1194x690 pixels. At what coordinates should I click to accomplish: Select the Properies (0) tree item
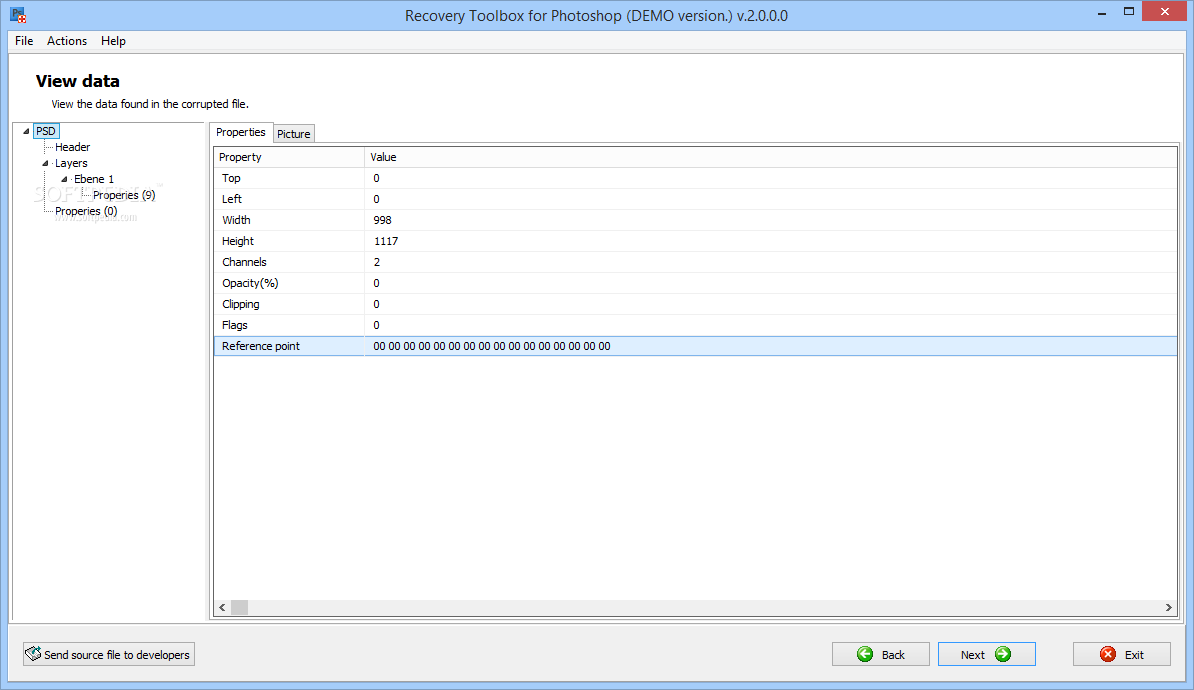pyautogui.click(x=86, y=211)
